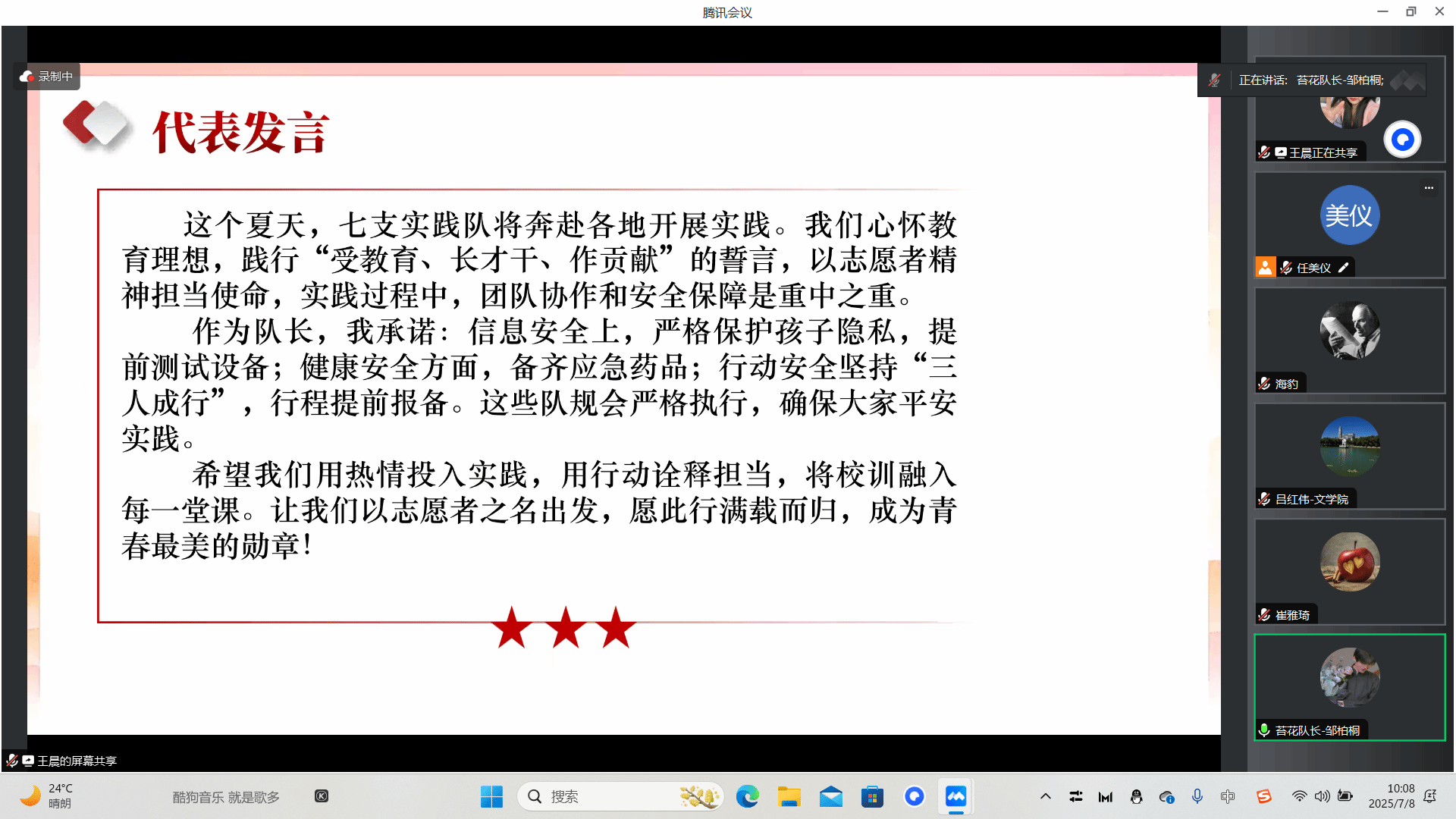This screenshot has height=819, width=1456.
Task: Open the three-dot menu on 美仪's tile
Action: tap(1429, 188)
